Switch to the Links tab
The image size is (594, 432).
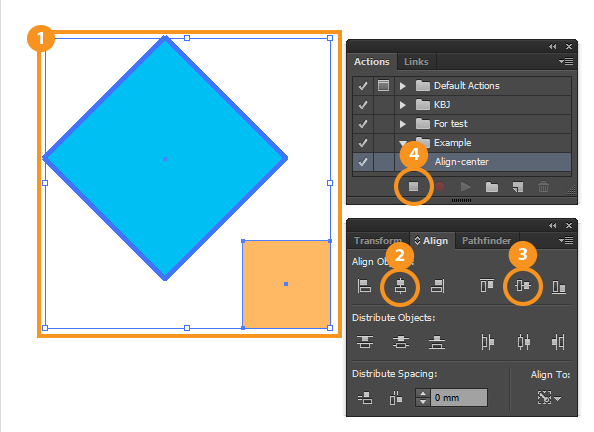[x=416, y=62]
